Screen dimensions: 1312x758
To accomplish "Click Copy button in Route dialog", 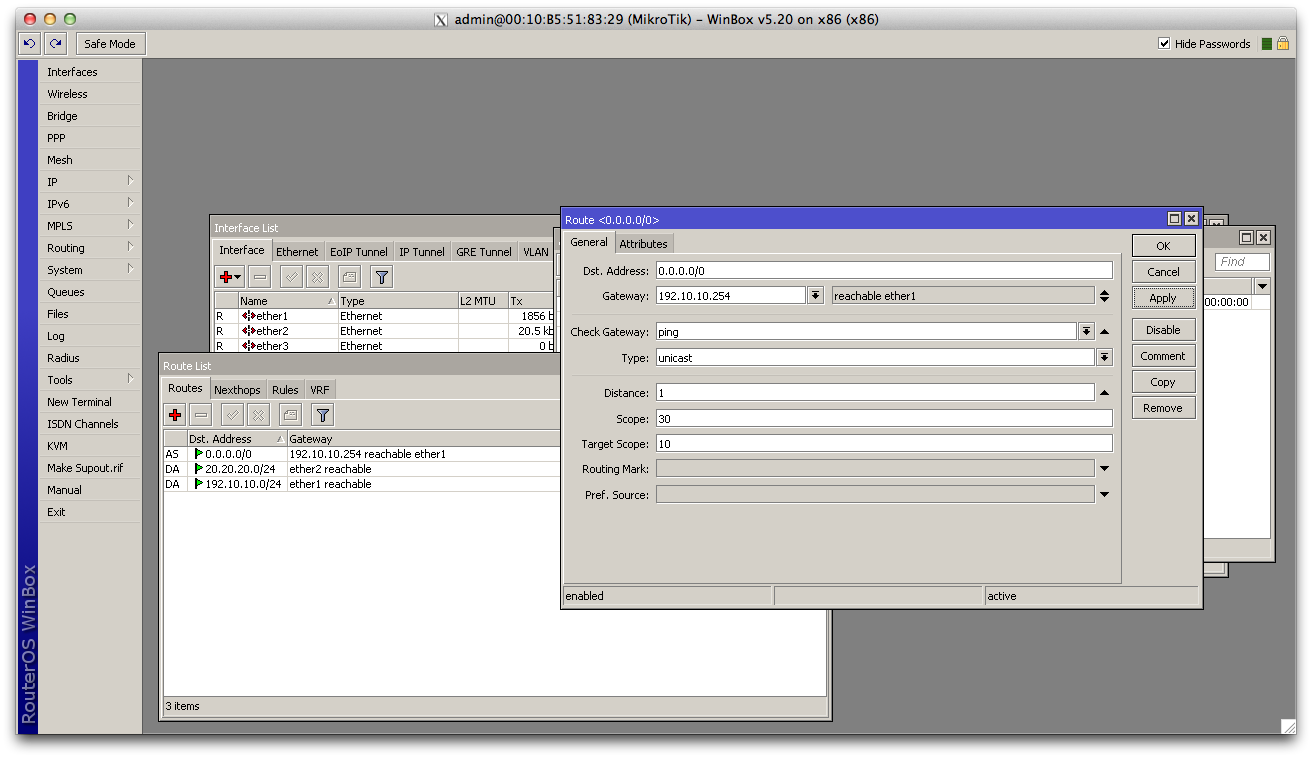I will [1163, 382].
